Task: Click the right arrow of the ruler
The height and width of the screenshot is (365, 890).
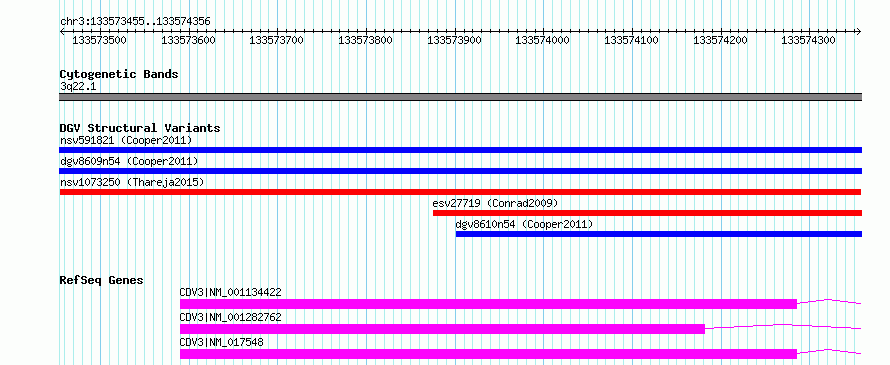Action: point(859,31)
